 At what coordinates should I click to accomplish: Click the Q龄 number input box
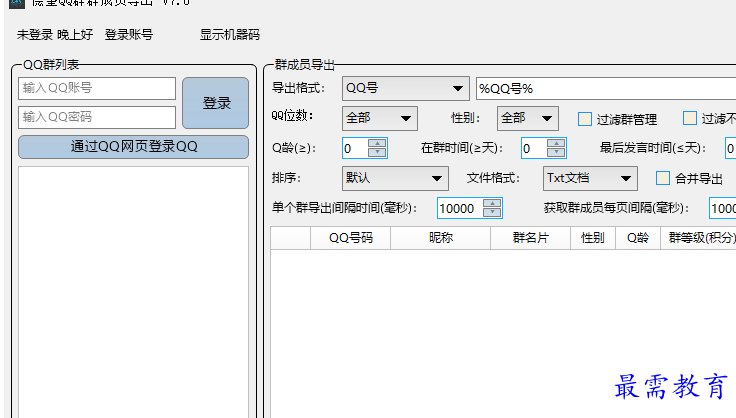pos(355,148)
